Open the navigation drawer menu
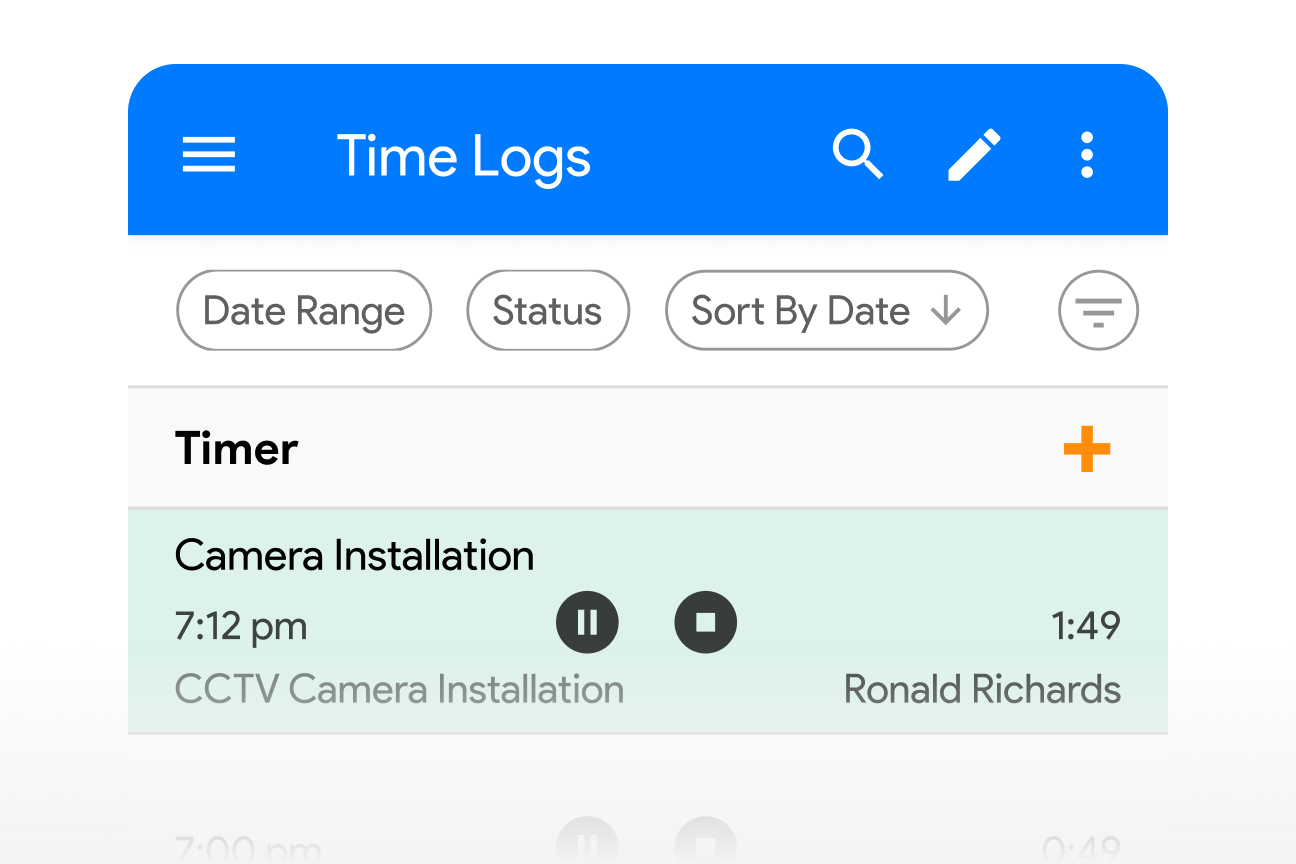Image resolution: width=1296 pixels, height=864 pixels. coord(208,155)
